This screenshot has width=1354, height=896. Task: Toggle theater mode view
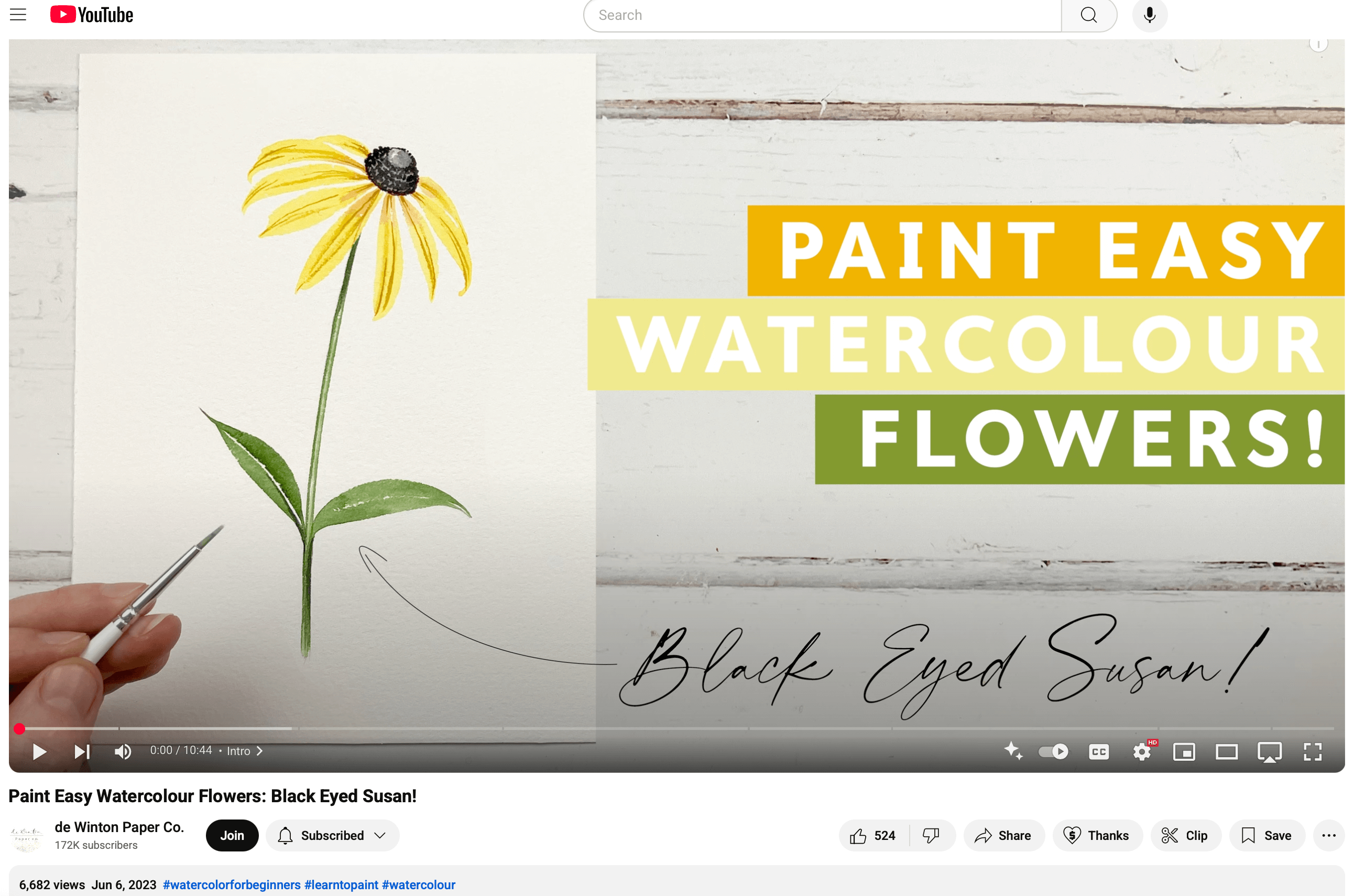tap(1226, 751)
